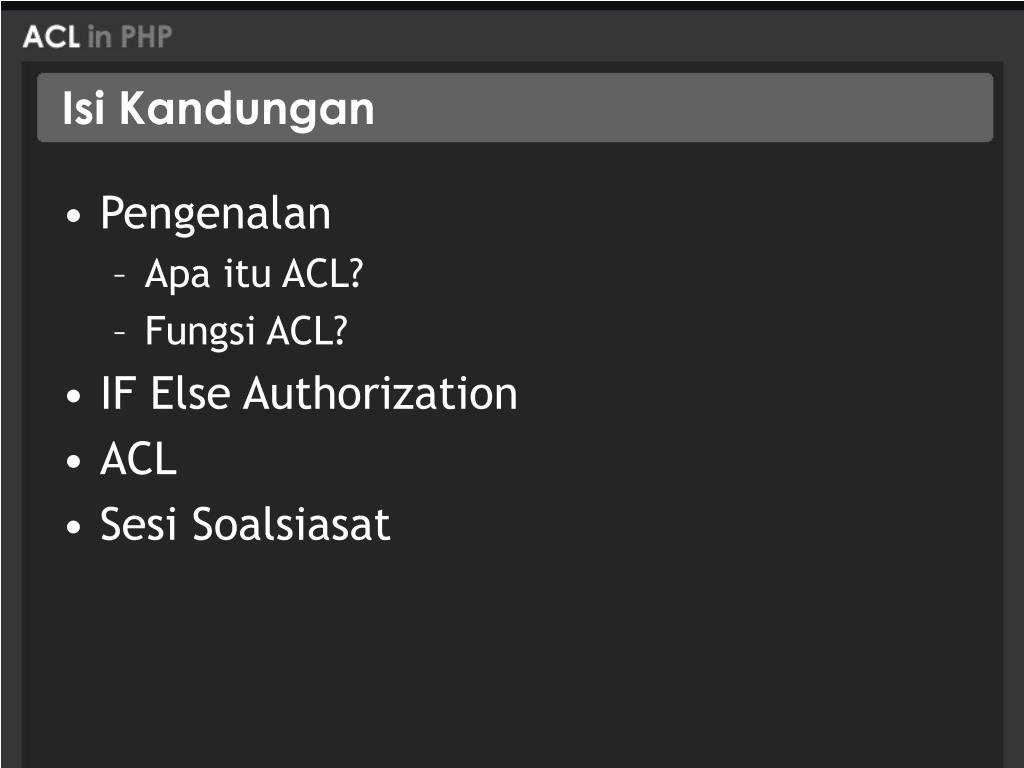1024x768 pixels.
Task: Click the word "Soalsiasat" in last bullet
Action: (291, 524)
